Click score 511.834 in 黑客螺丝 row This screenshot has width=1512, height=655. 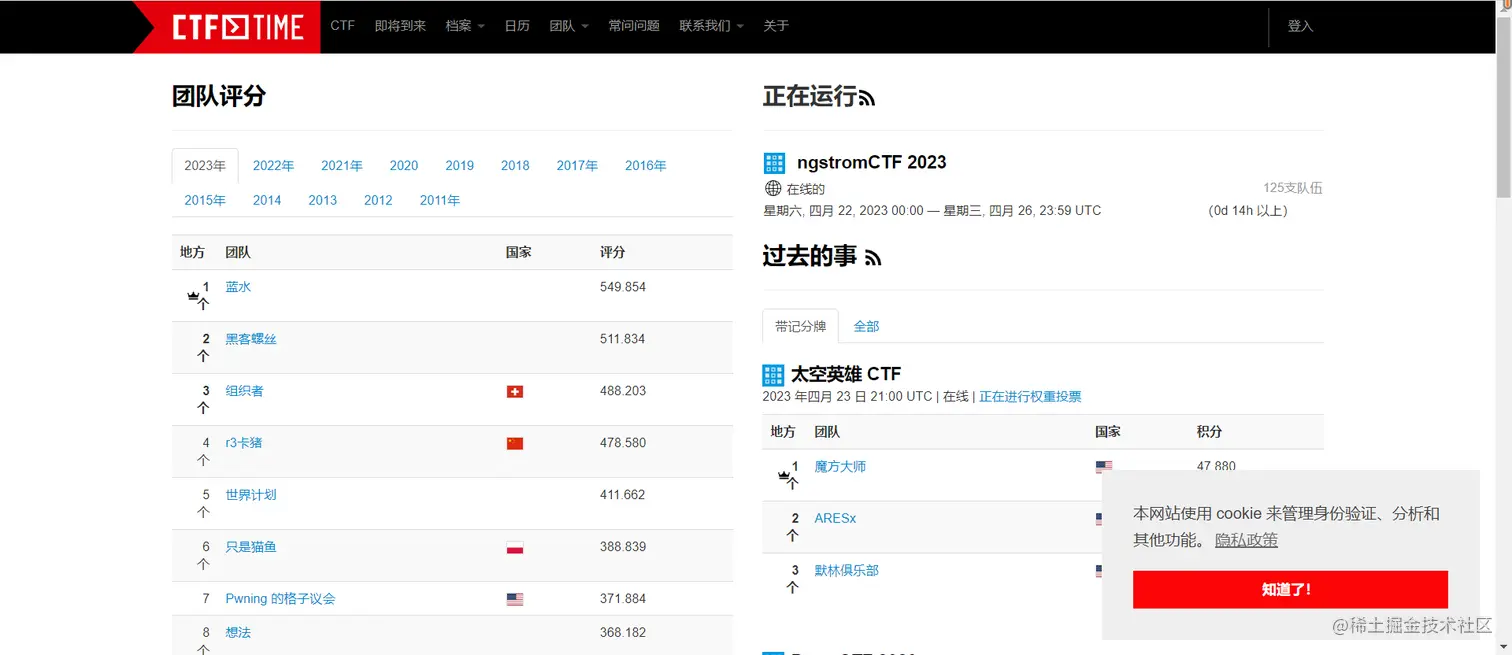click(623, 339)
